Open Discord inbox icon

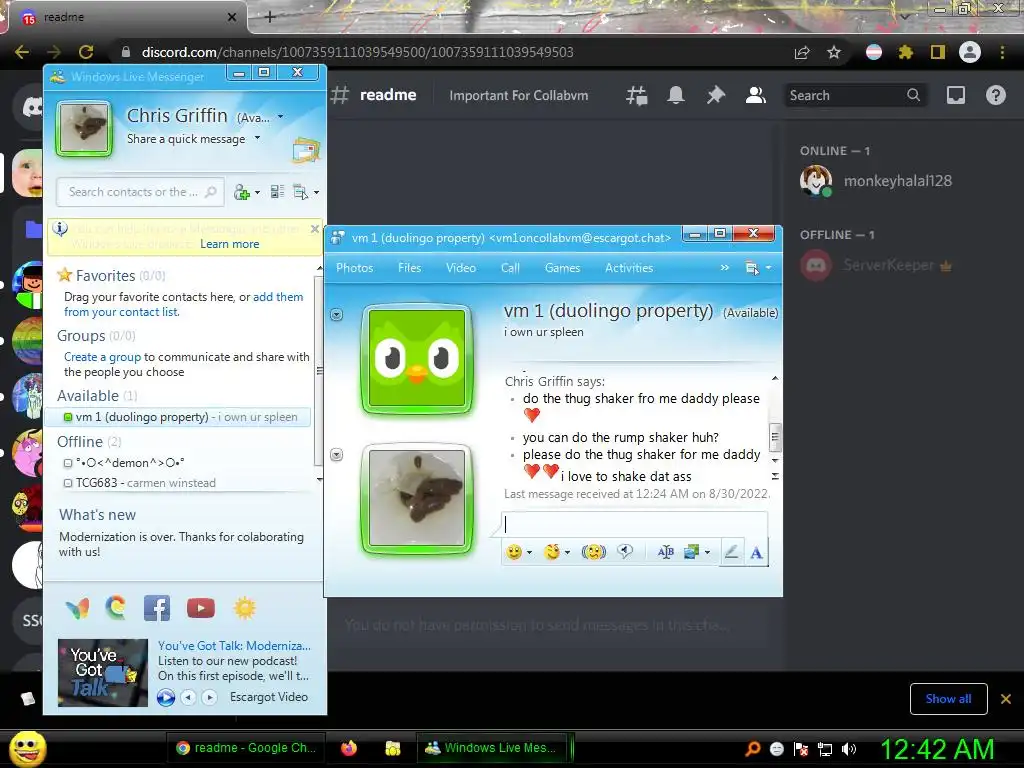pos(955,95)
